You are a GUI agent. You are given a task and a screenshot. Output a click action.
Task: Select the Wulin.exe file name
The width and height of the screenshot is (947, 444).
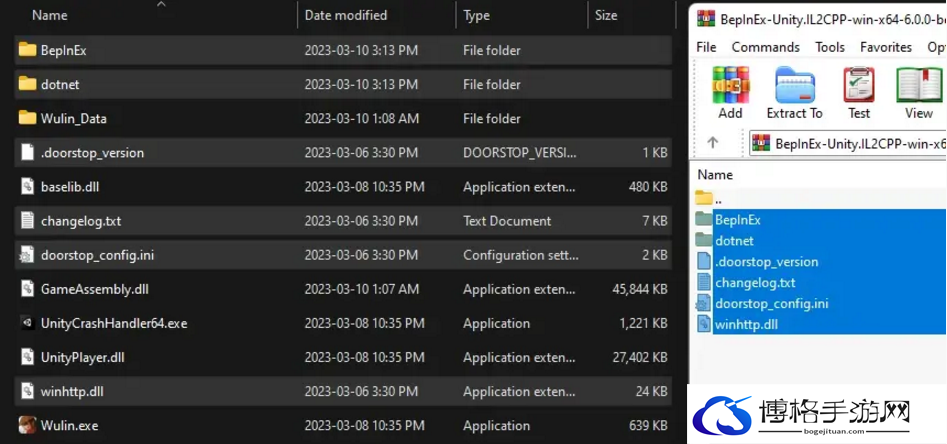(69, 425)
